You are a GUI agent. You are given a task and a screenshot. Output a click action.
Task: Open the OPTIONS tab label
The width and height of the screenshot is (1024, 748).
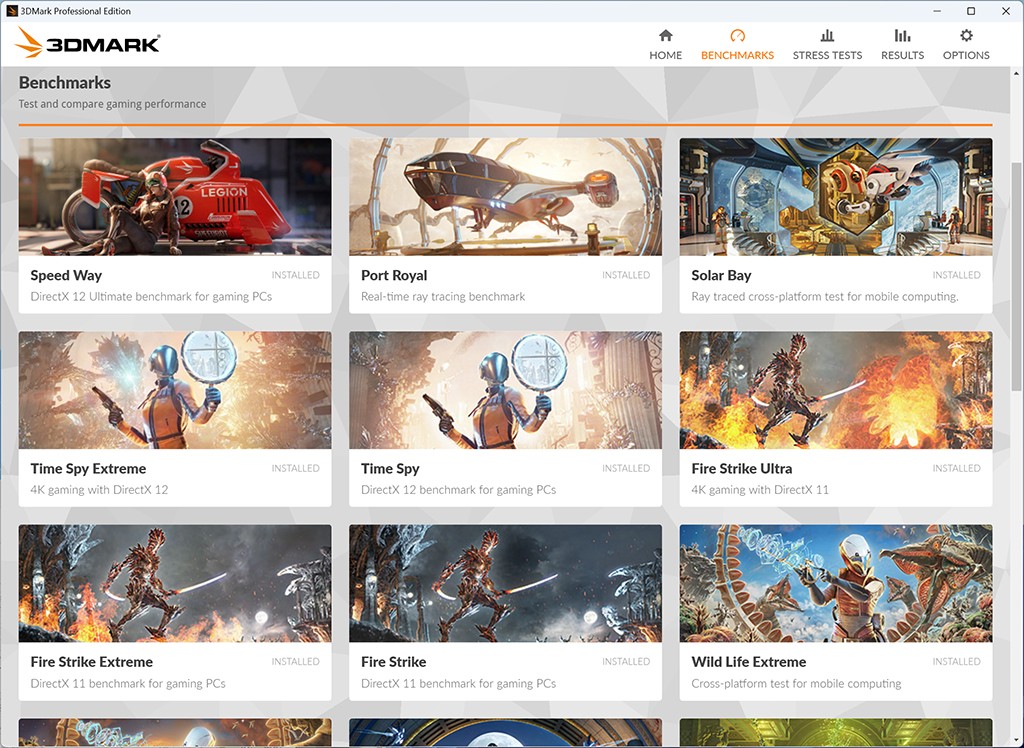tap(966, 56)
